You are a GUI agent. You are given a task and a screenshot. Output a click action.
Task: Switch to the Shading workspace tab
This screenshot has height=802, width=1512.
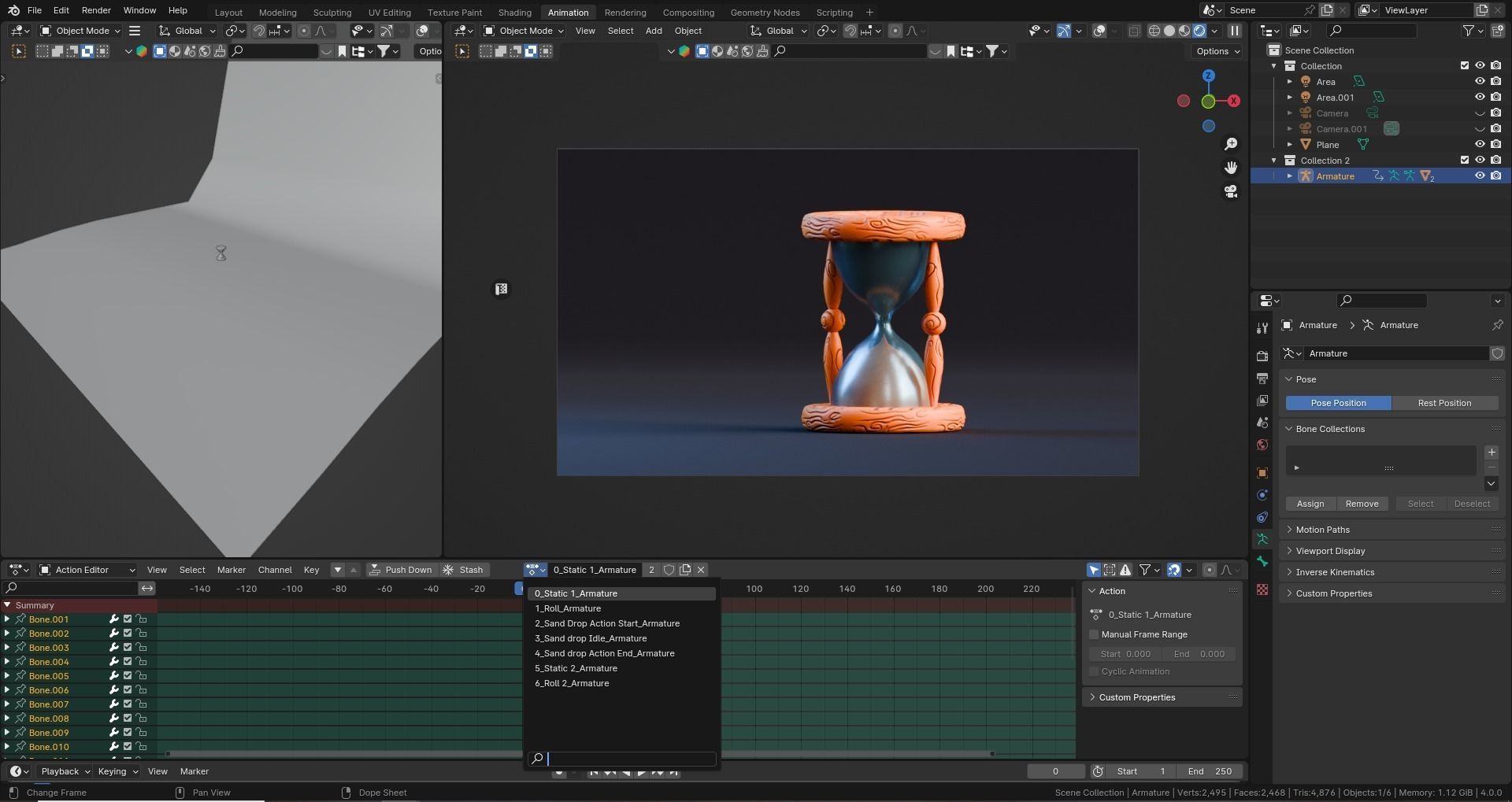pos(514,12)
